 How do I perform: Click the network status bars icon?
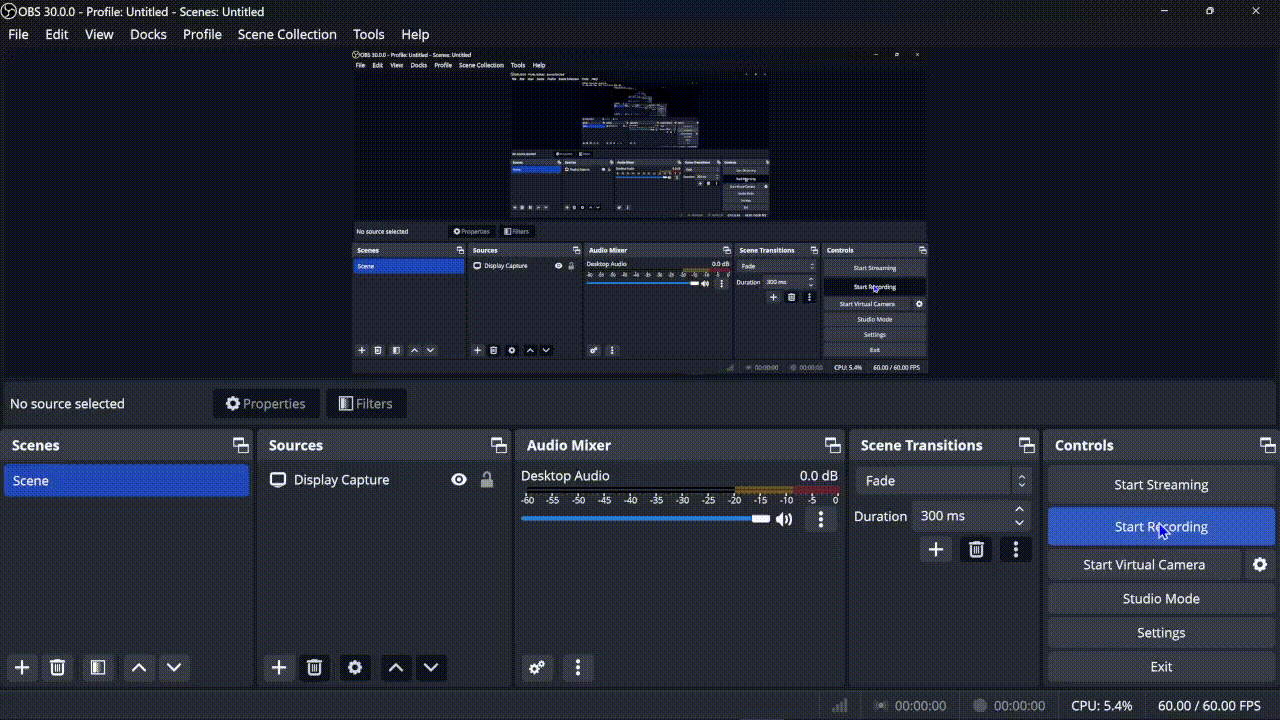pyautogui.click(x=840, y=706)
